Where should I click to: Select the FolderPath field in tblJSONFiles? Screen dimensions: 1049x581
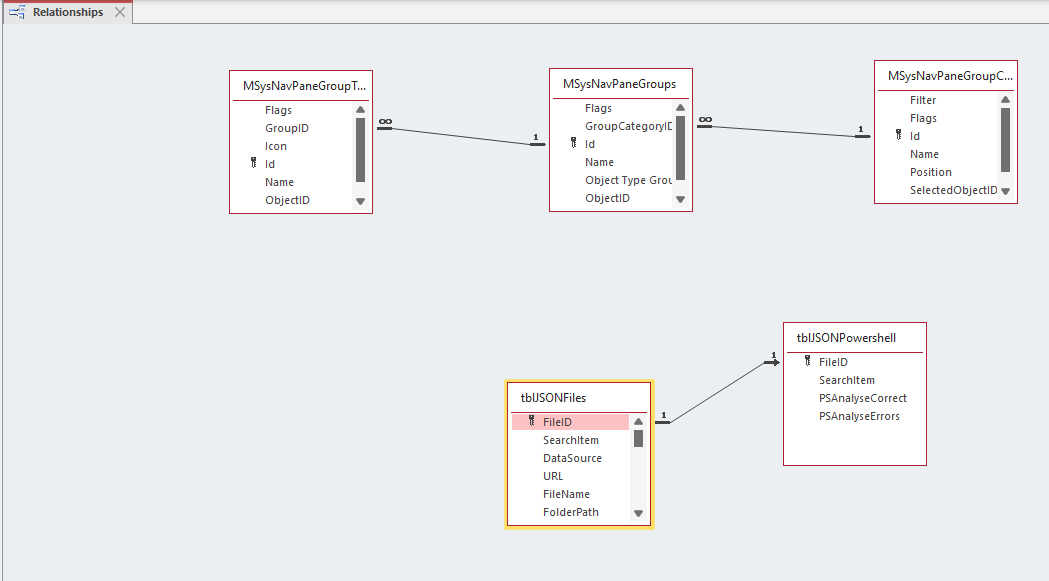pos(571,512)
